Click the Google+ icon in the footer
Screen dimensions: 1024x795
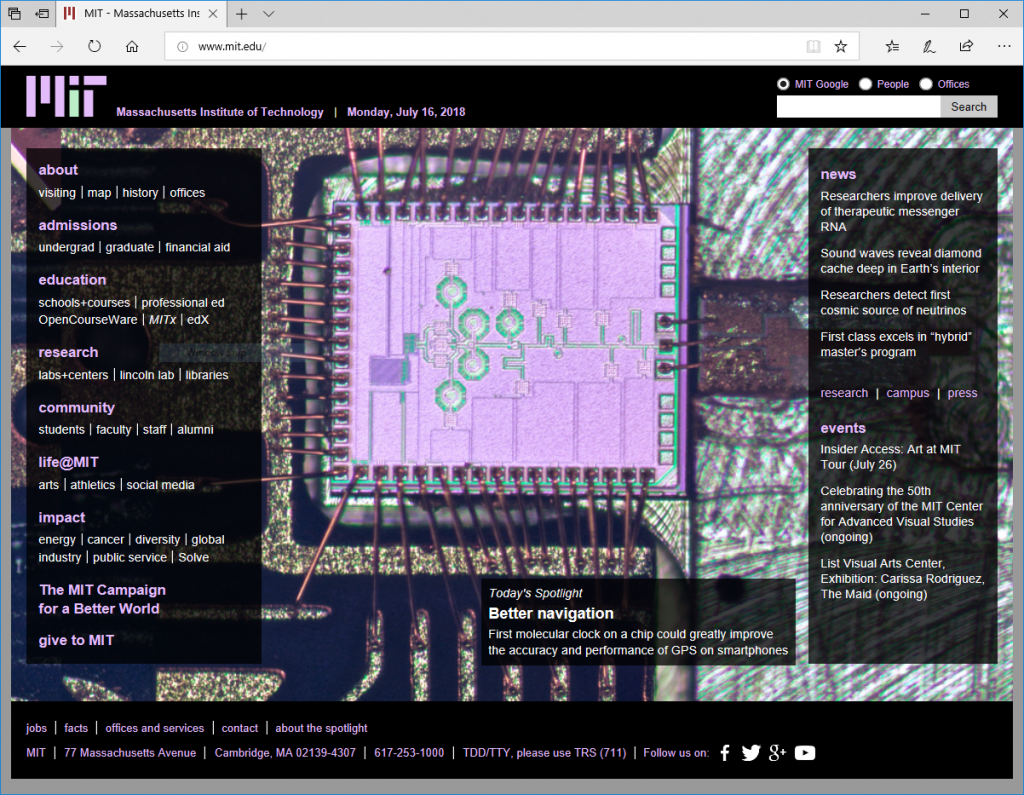[x=778, y=752]
